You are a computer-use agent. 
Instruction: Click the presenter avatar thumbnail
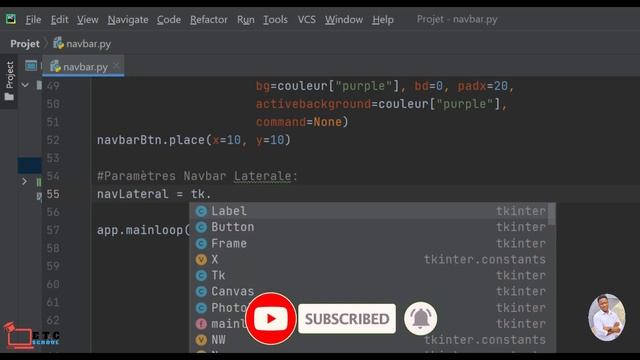[x=607, y=317]
